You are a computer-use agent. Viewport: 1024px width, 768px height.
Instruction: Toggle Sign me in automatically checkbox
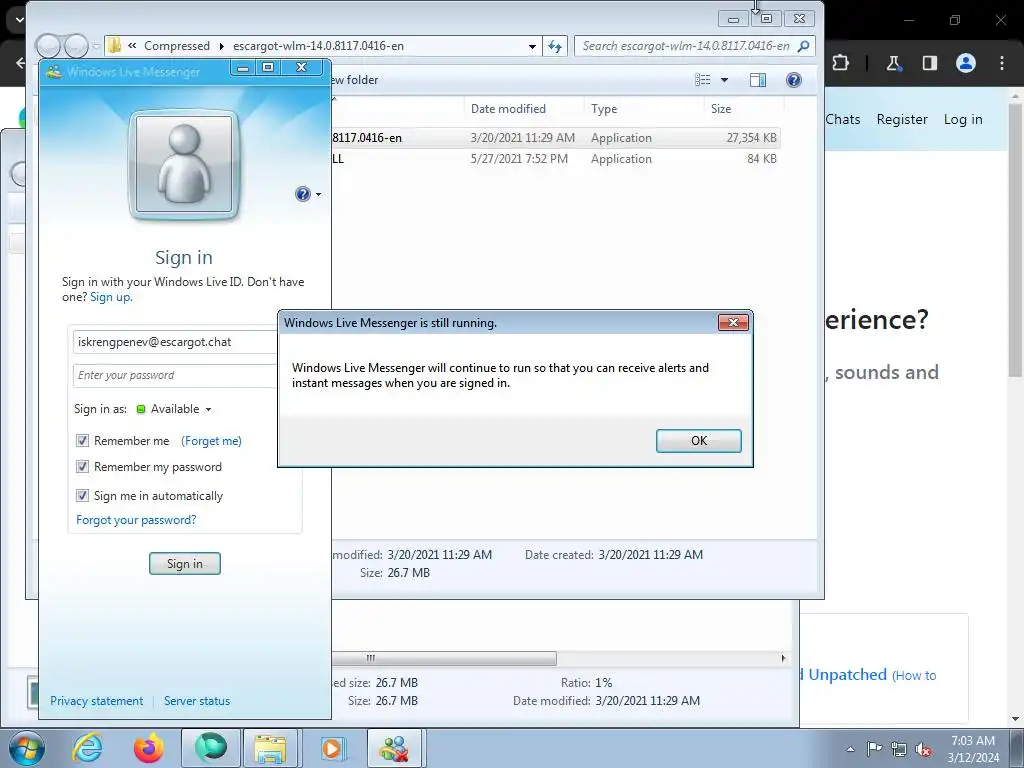82,496
